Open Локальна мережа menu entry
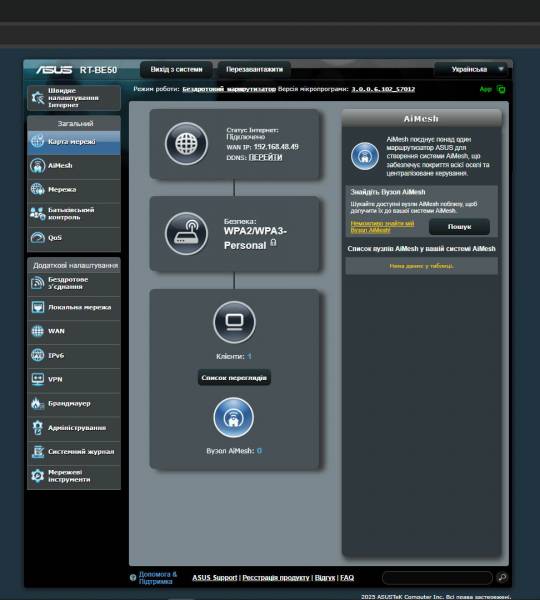The height and width of the screenshot is (600, 540). pyautogui.click(x=74, y=307)
